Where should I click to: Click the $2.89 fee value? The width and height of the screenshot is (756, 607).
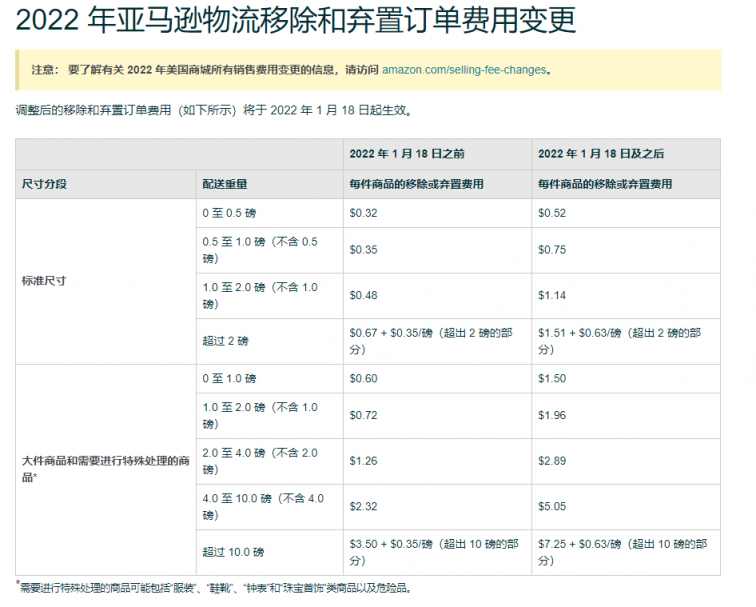(x=552, y=461)
